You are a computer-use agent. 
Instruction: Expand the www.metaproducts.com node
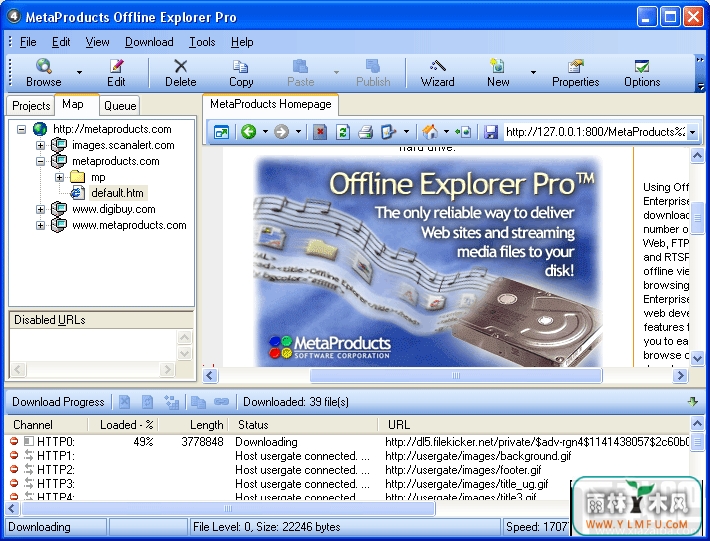(x=40, y=225)
